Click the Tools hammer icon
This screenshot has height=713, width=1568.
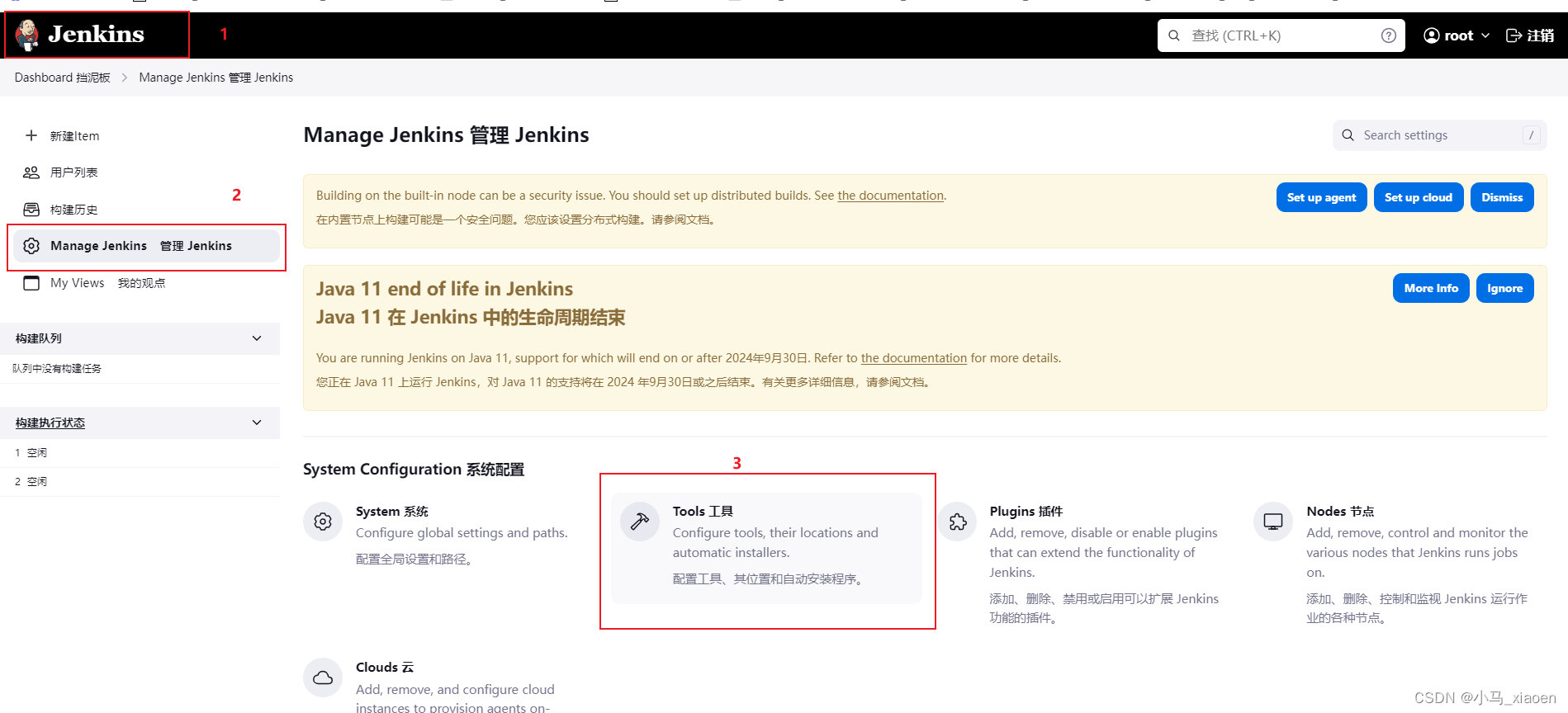pos(640,522)
